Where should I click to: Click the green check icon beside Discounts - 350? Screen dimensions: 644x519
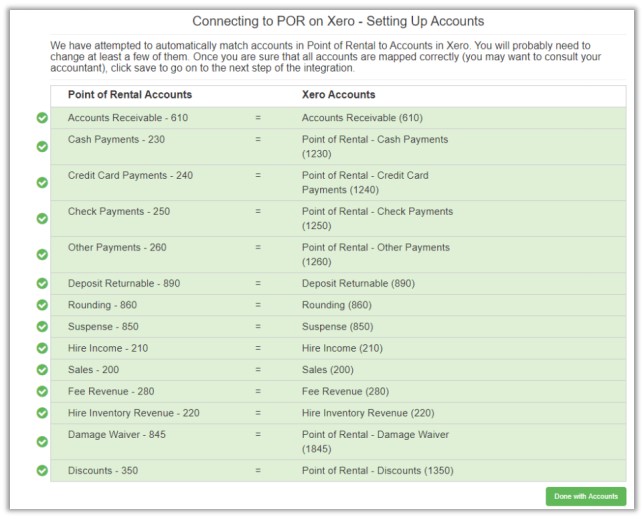(x=42, y=471)
